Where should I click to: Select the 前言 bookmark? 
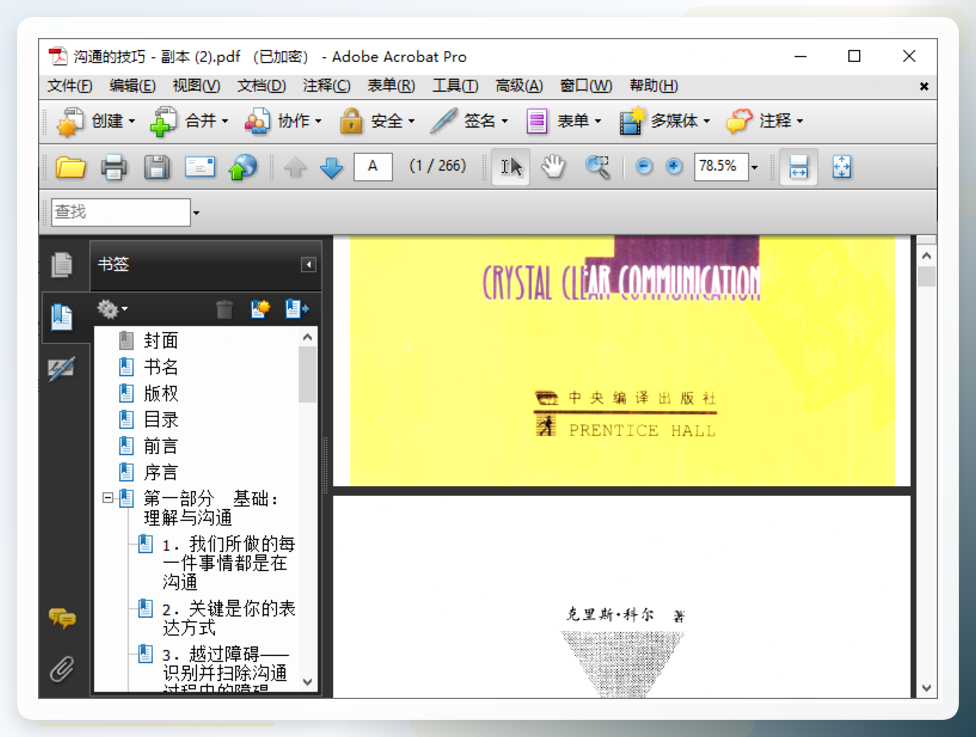point(161,446)
